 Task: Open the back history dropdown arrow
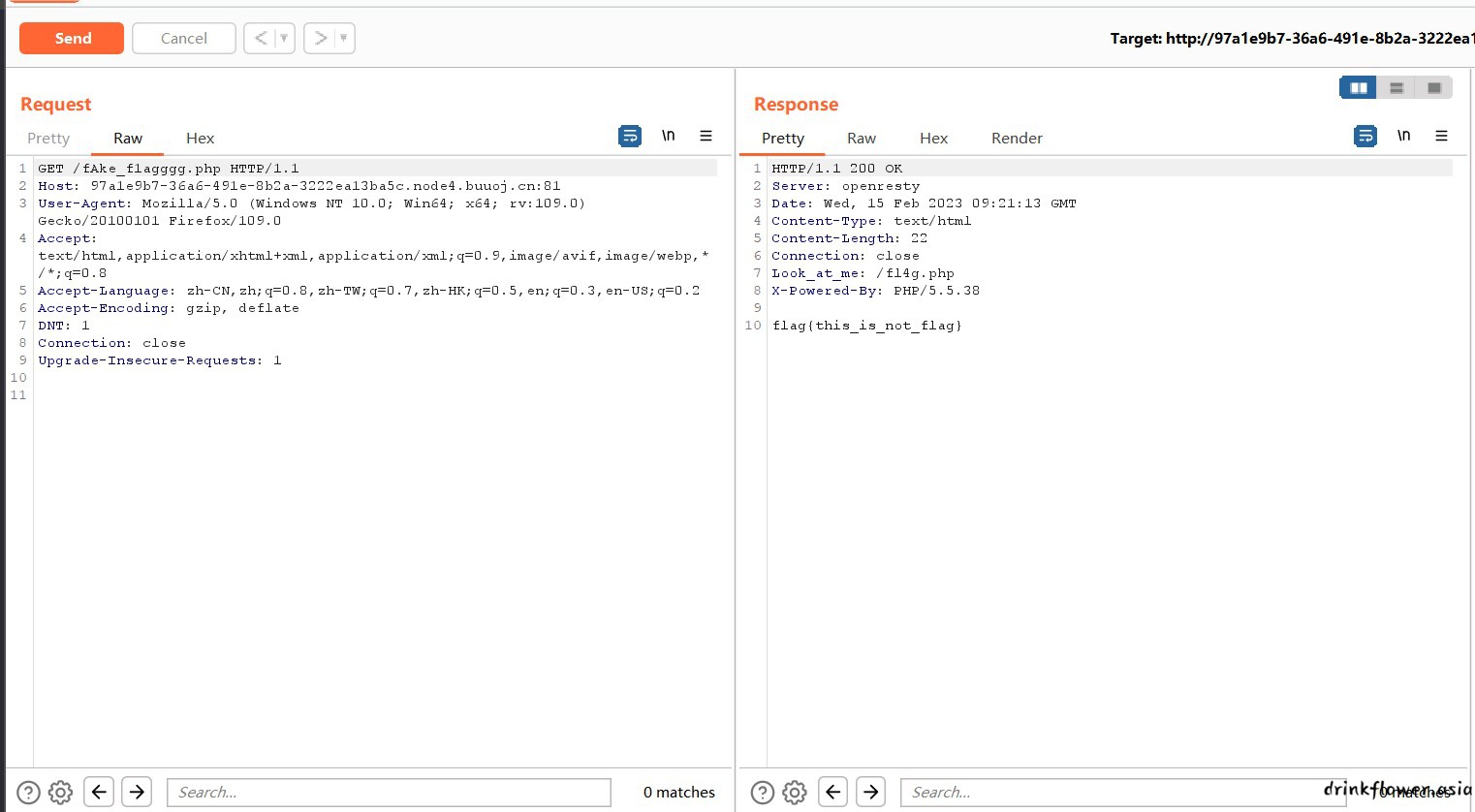284,38
